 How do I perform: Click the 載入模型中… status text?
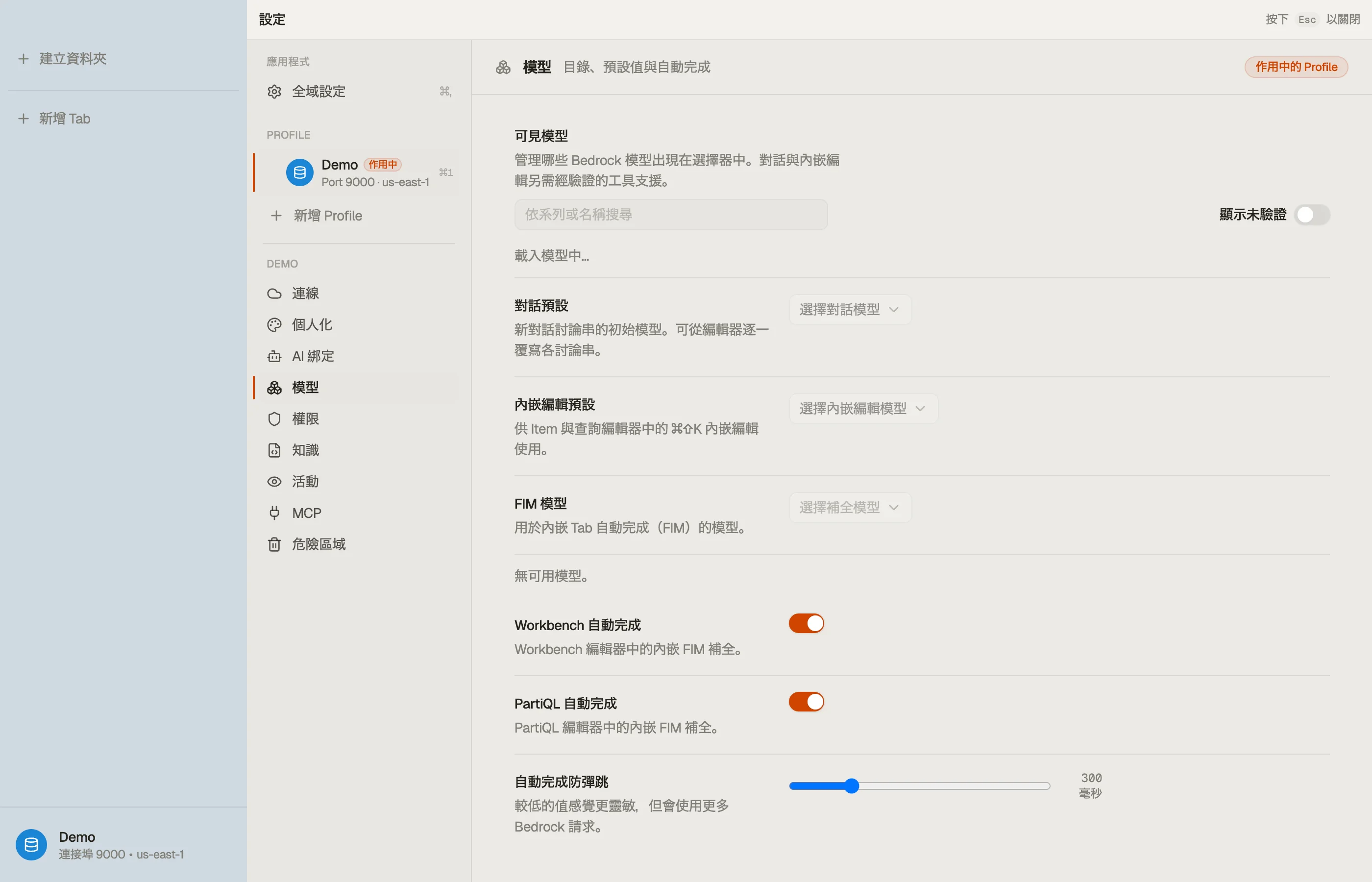[551, 255]
